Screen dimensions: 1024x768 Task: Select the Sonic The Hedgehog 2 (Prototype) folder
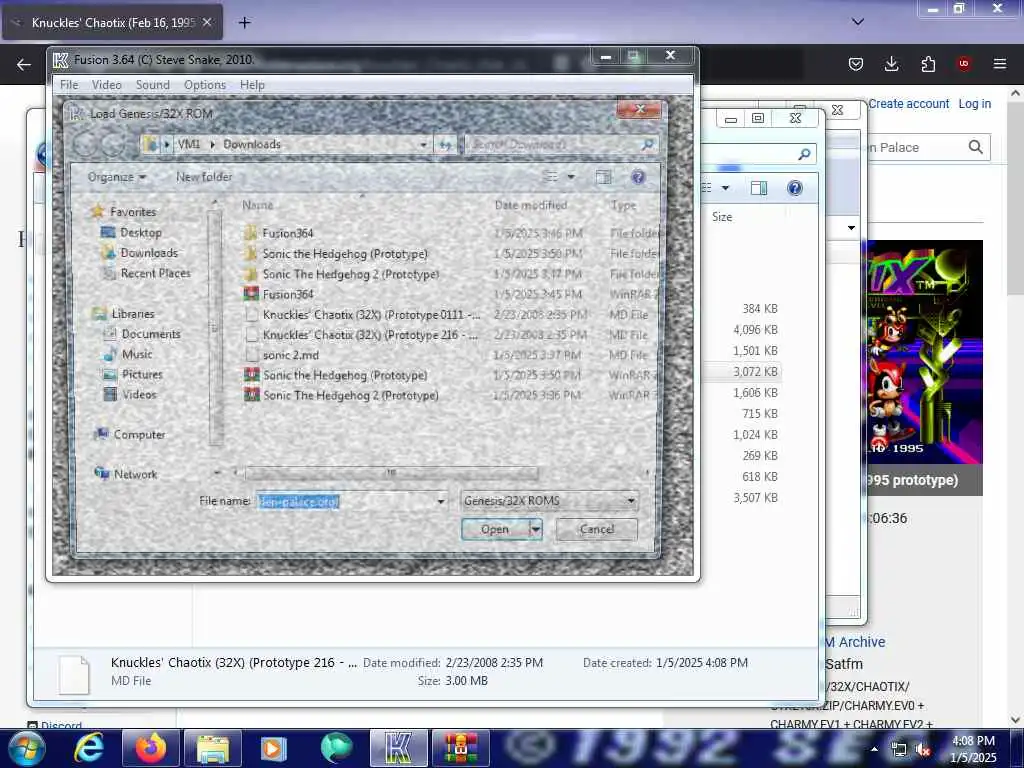[342, 274]
